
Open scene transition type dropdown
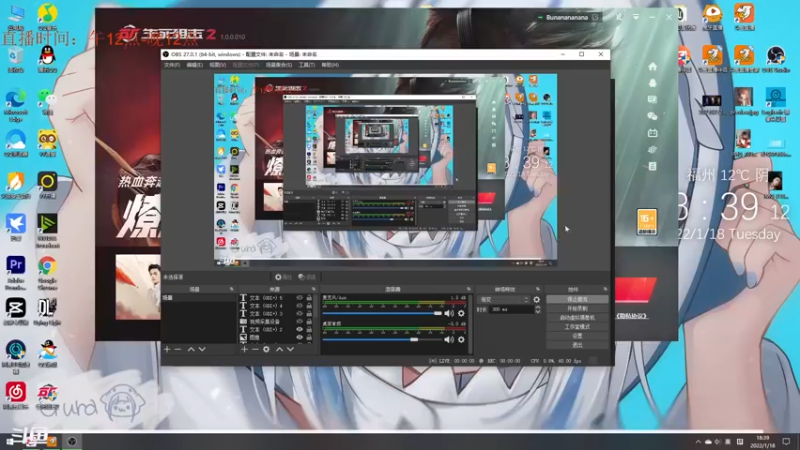(x=504, y=299)
